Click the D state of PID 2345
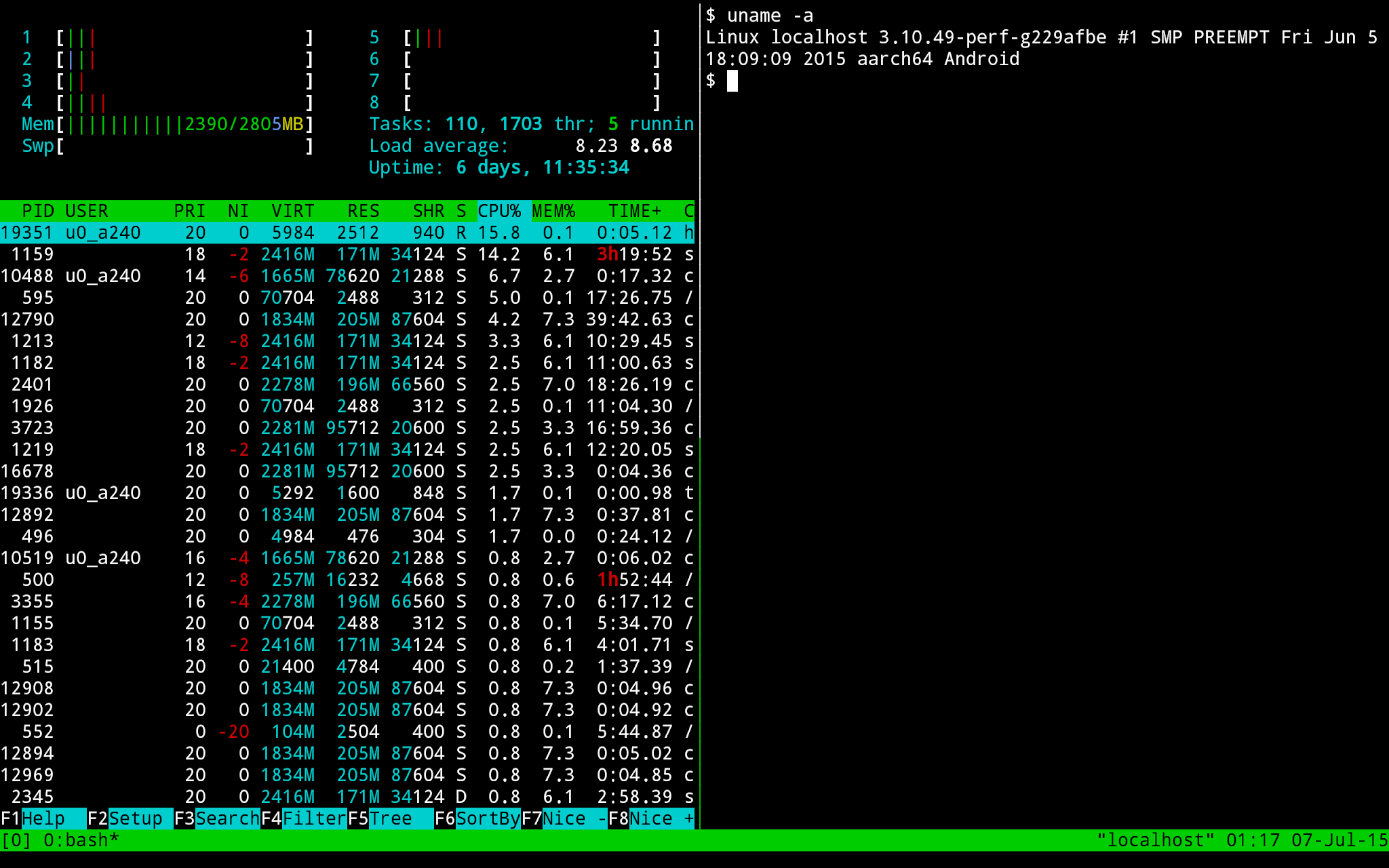Screen dimensions: 1389x868 point(461,797)
